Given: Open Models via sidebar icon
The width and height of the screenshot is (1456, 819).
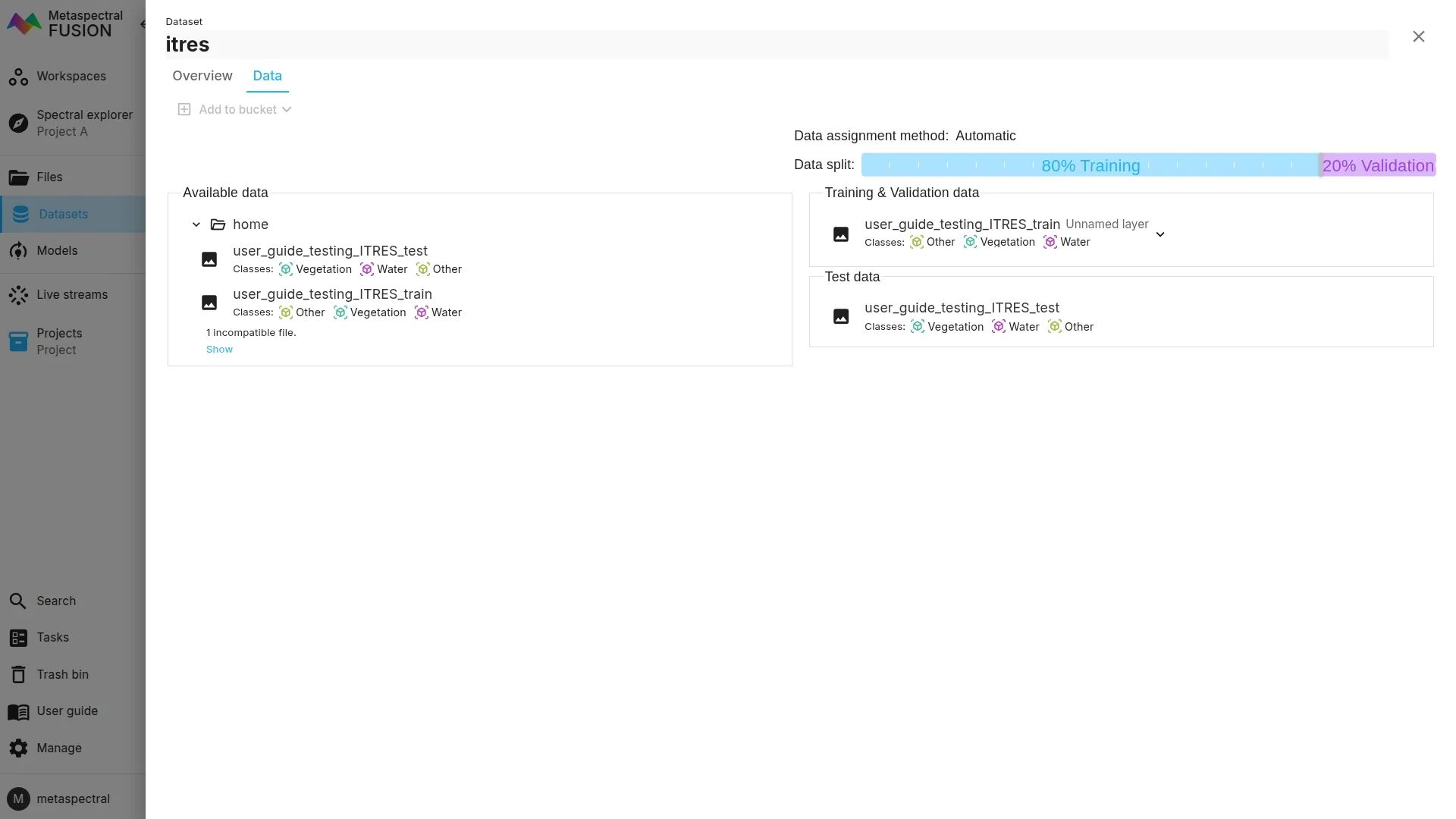Looking at the screenshot, I should pyautogui.click(x=18, y=251).
